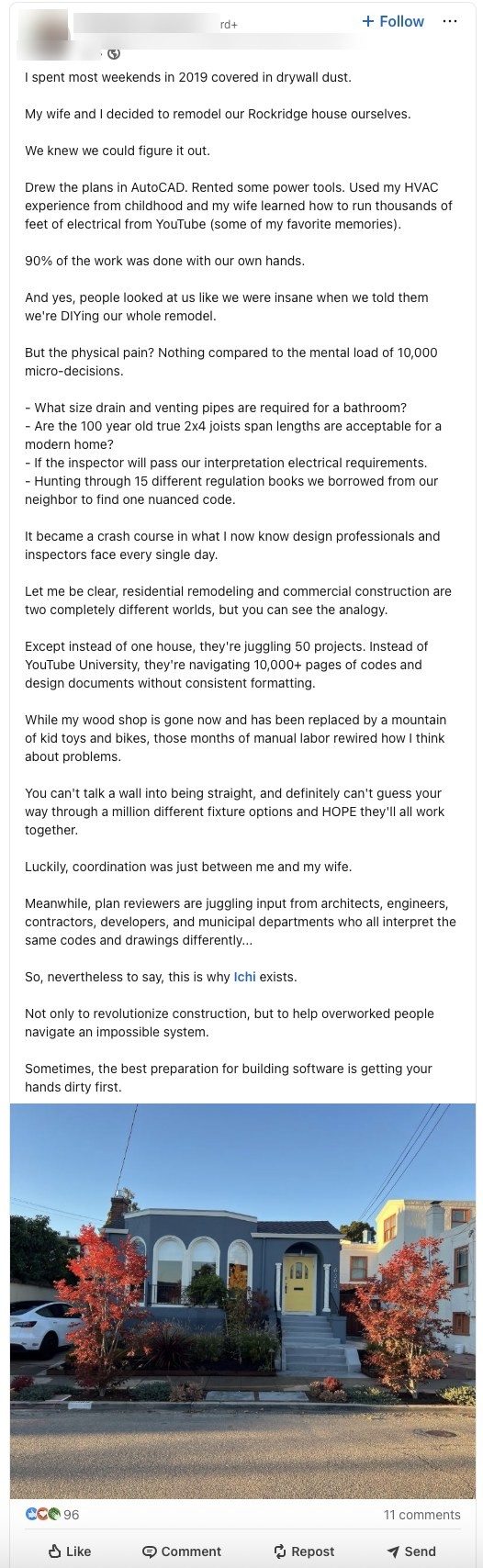Follow the post author
The image size is (483, 1568).
coord(393,21)
